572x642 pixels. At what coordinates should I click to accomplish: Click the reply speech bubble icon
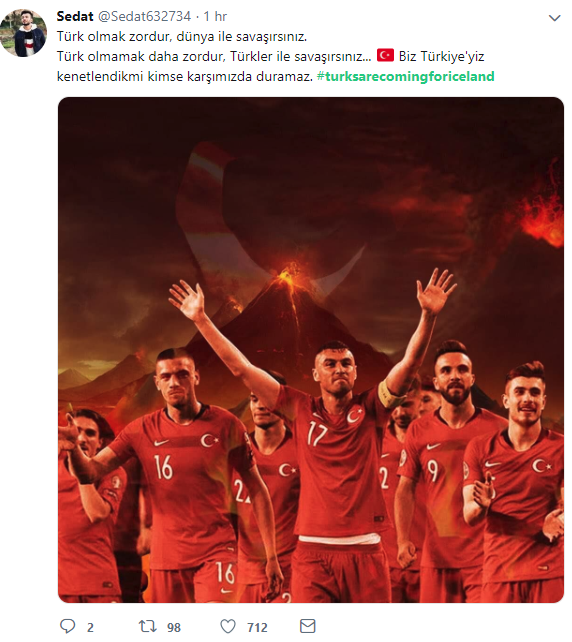[68, 626]
